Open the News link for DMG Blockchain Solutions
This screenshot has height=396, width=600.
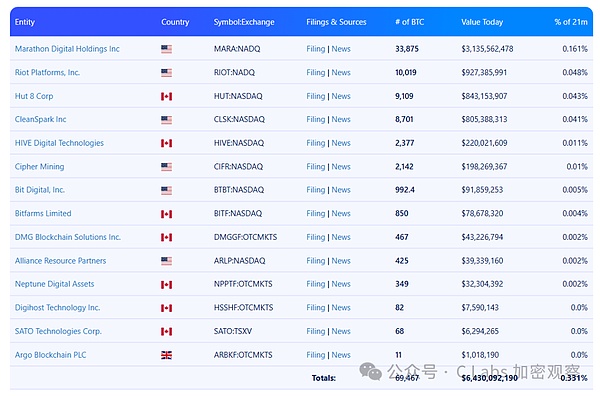point(341,237)
